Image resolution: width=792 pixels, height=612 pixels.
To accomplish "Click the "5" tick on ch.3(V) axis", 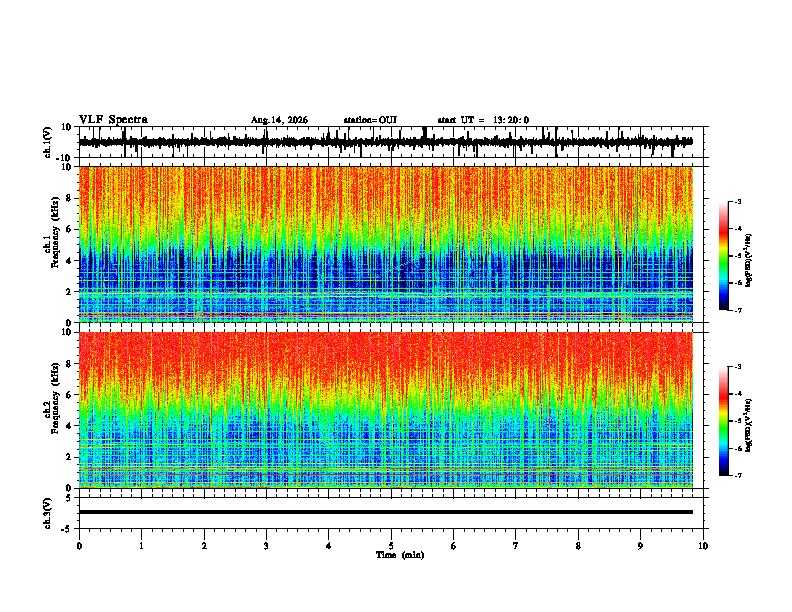I will point(70,497).
